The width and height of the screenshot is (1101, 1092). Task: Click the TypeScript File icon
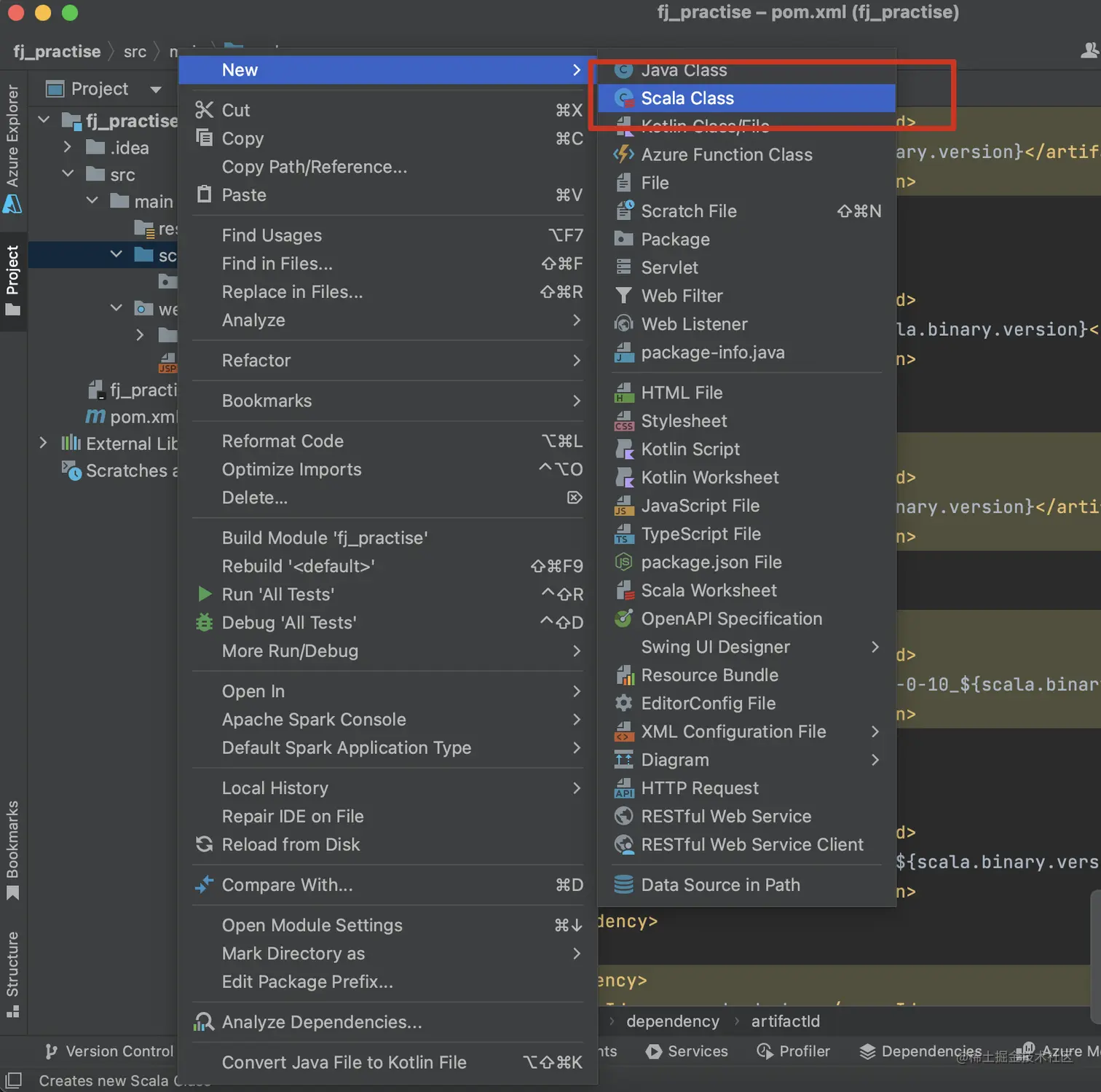(x=624, y=534)
